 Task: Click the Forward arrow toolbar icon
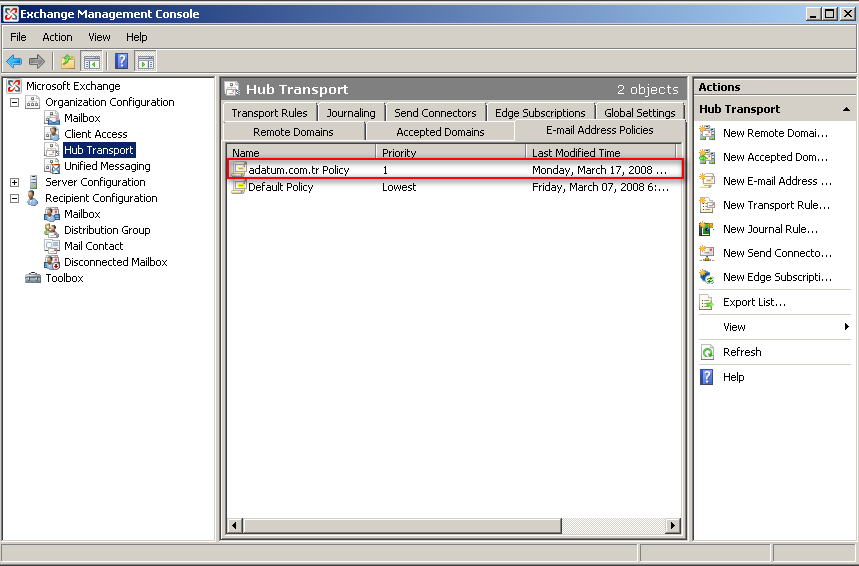click(36, 61)
